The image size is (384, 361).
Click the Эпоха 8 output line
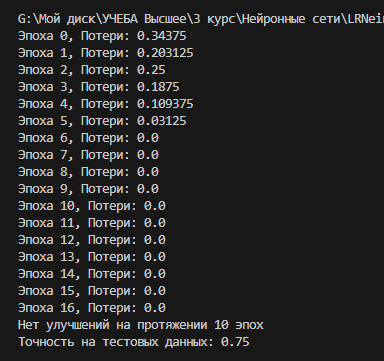click(88, 172)
